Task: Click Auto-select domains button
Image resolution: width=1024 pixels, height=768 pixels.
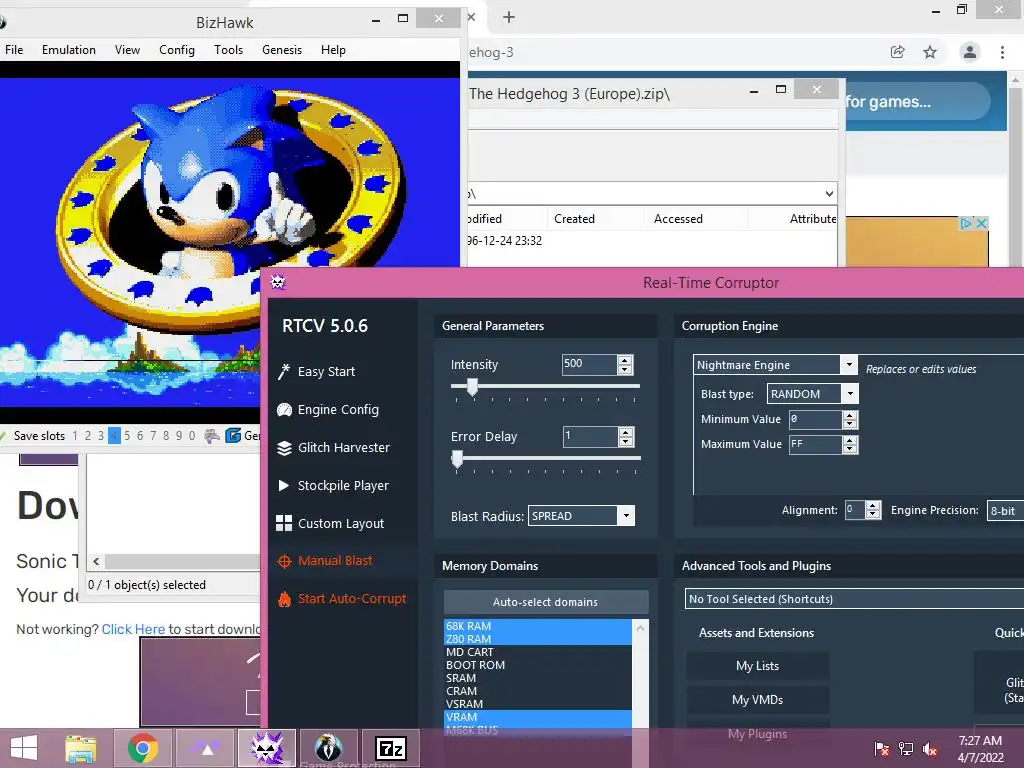Action: pyautogui.click(x=546, y=602)
